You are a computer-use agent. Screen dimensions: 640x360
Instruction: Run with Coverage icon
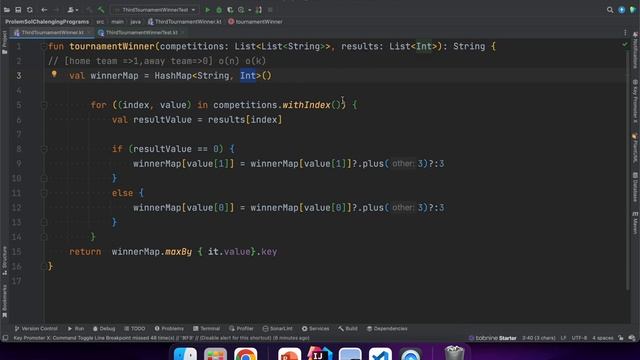point(230,10)
